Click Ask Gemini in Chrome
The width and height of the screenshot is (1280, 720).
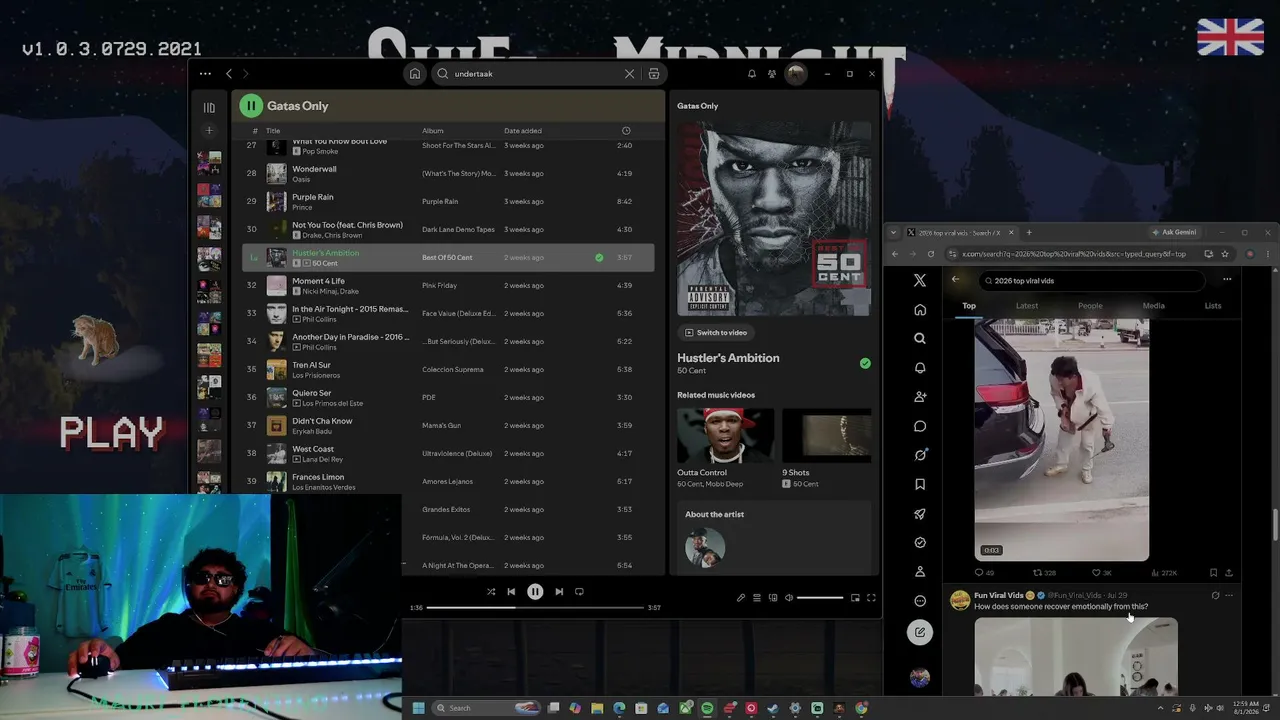[x=1174, y=232]
